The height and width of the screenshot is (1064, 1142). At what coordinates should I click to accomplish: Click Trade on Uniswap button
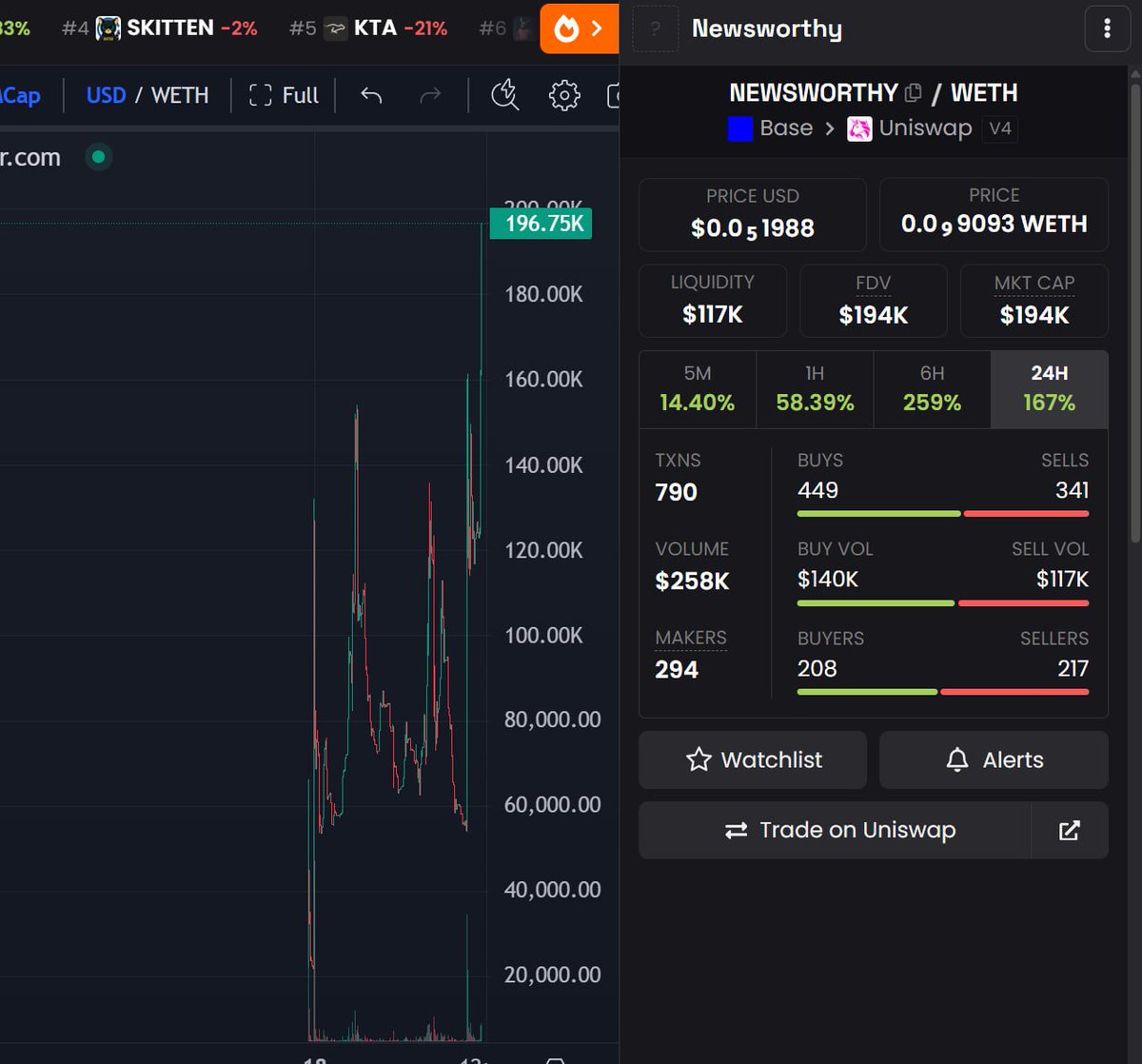[x=835, y=830]
